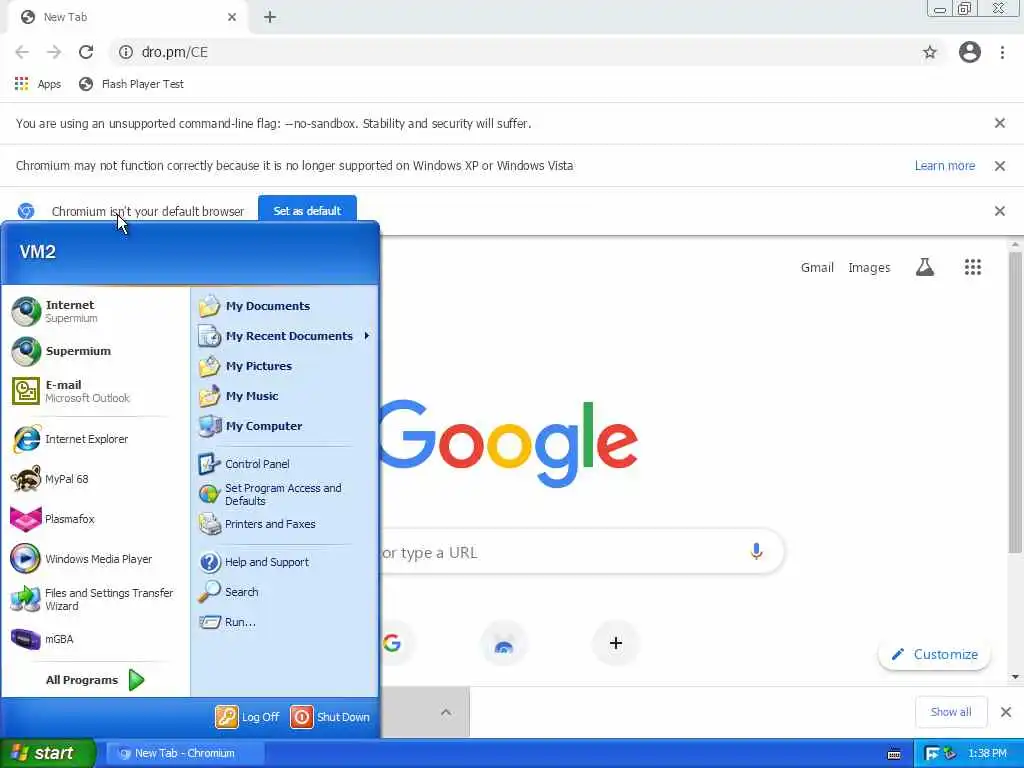Expand All Programs menu

click(x=95, y=680)
